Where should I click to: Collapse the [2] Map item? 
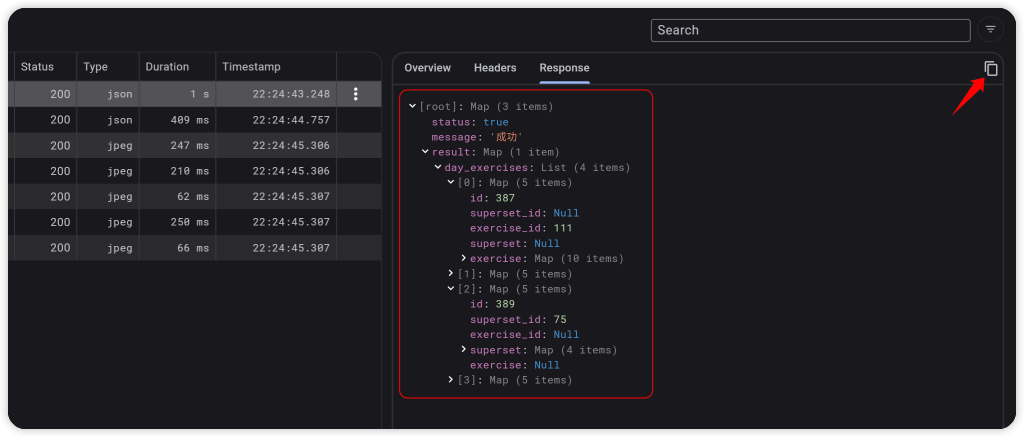451,289
